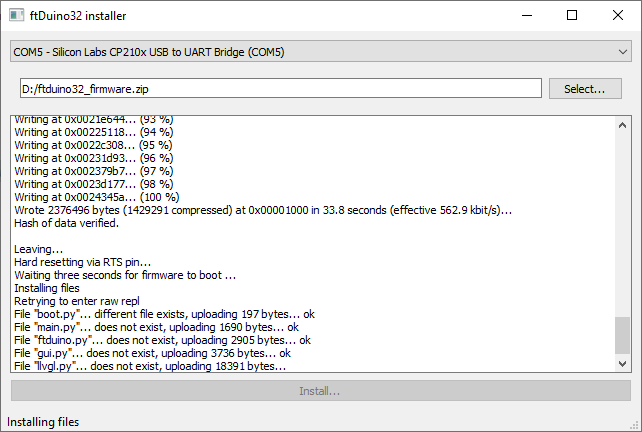Click the "Writing at 0x0024345a... (100 %)" line
Viewport: 642px width, 432px height.
click(x=97, y=197)
